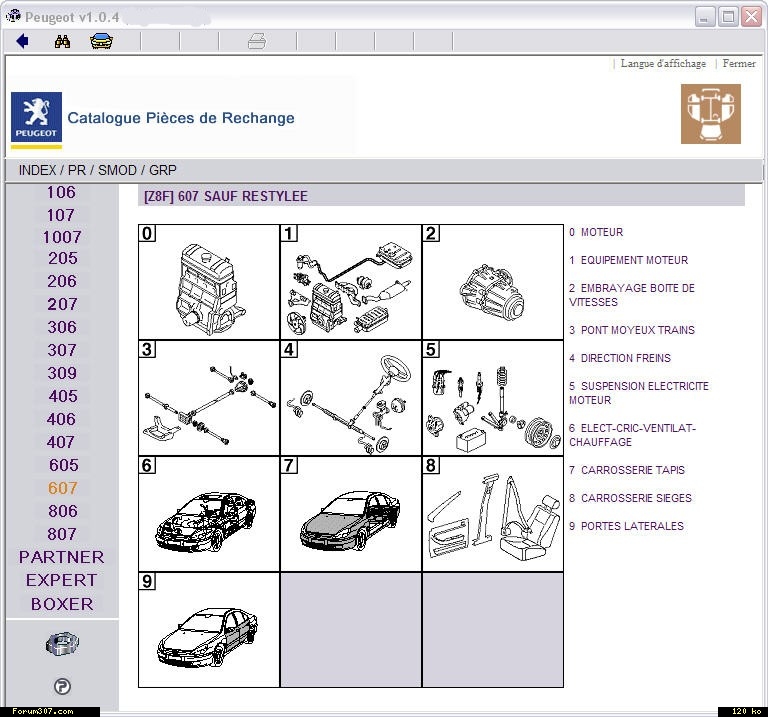The width and height of the screenshot is (768, 717).
Task: Open group 3 axle and hubs thumbnail
Action: point(209,398)
